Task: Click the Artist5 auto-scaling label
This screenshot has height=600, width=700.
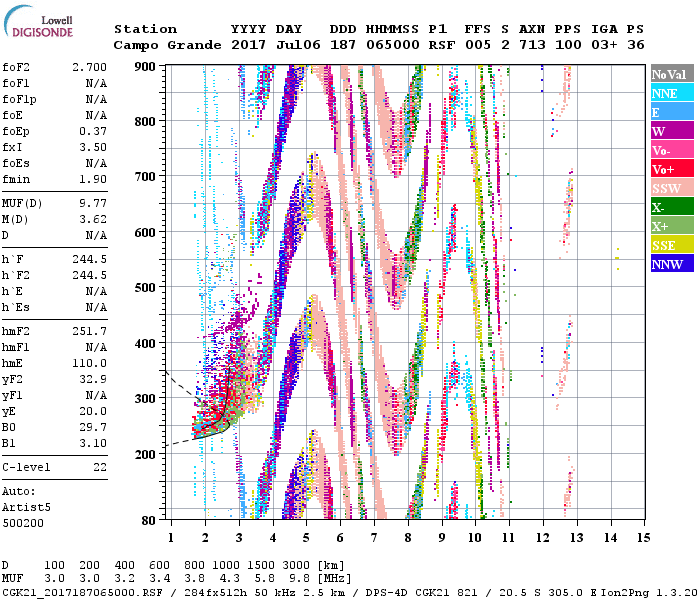Action: pyautogui.click(x=27, y=507)
